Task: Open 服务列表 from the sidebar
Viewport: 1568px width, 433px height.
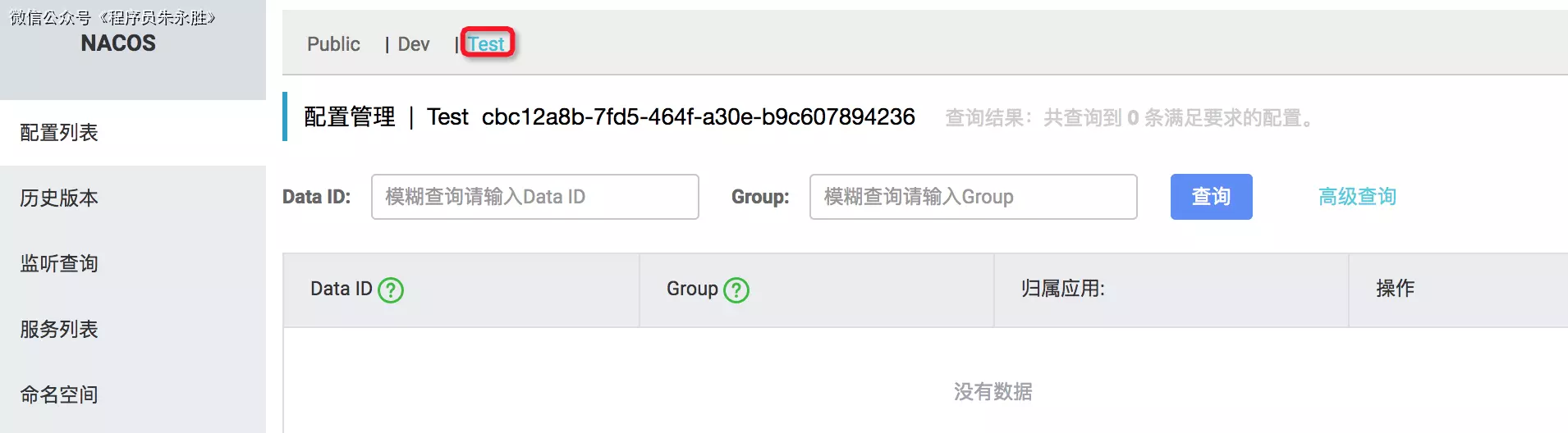Action: coord(59,330)
